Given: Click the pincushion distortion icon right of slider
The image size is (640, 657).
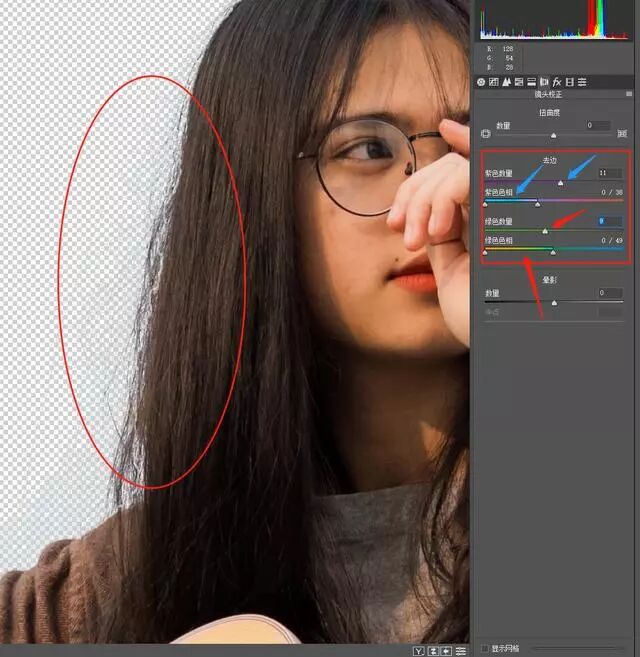Looking at the screenshot, I should (x=622, y=134).
